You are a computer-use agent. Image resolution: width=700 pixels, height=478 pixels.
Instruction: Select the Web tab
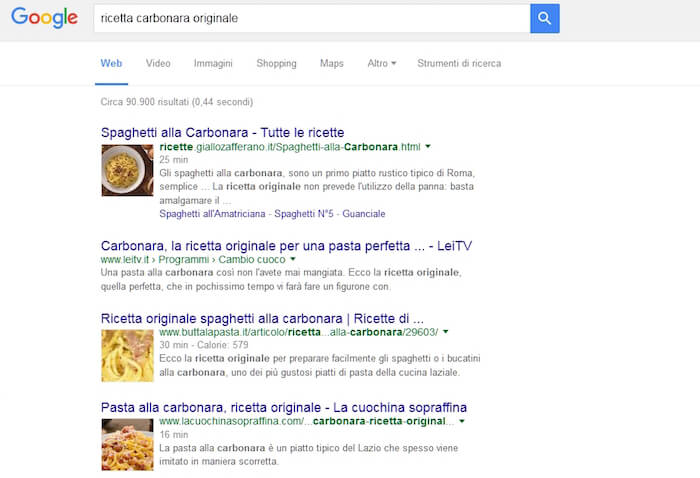(x=111, y=63)
